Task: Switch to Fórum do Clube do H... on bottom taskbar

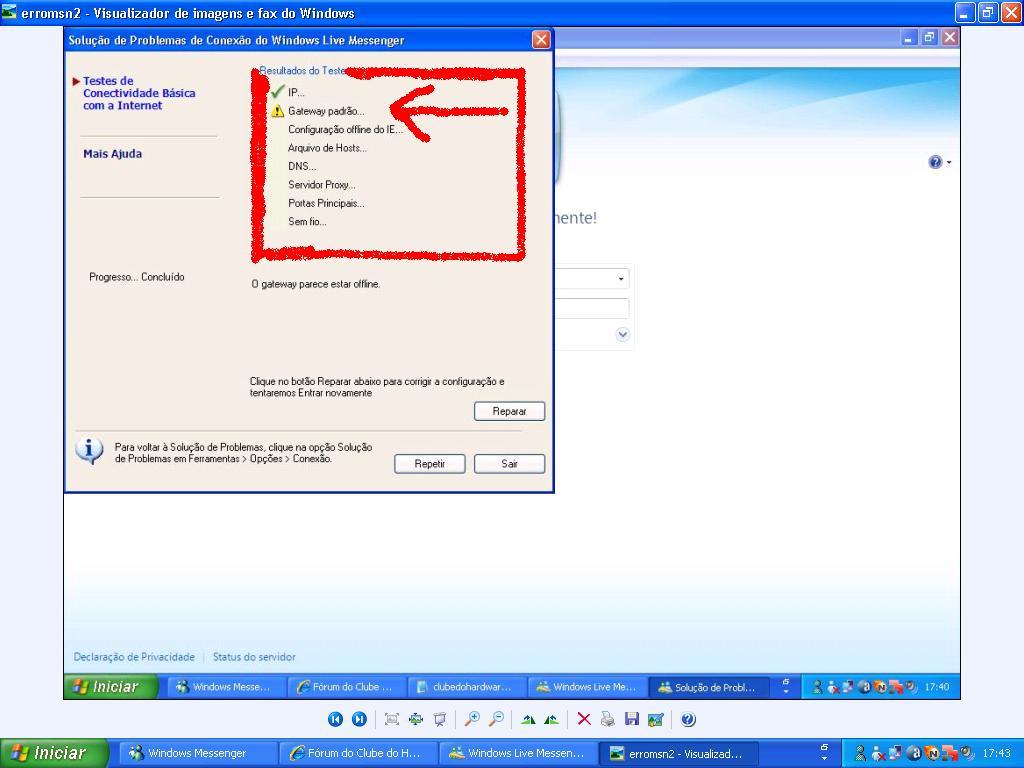Action: point(357,753)
